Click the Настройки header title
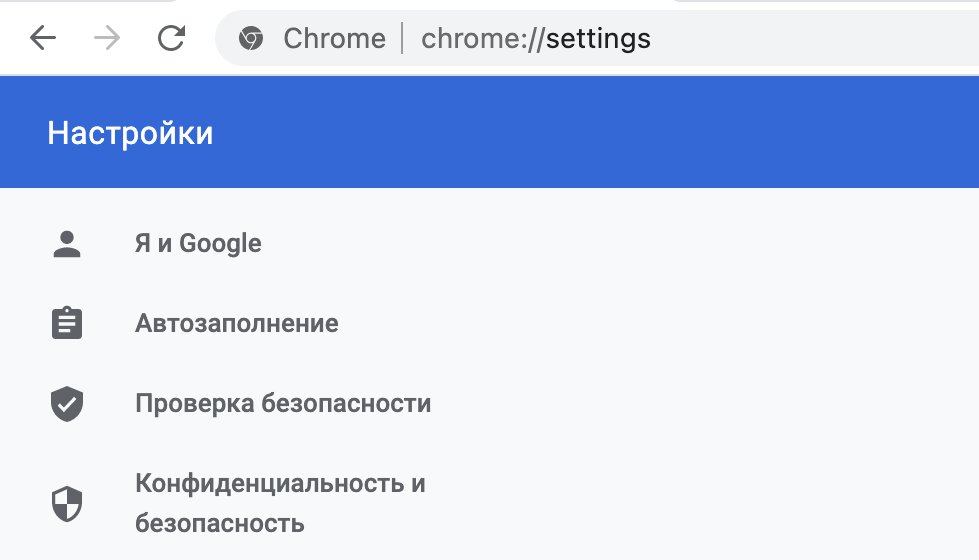Screen dimensions: 979x560 (130, 133)
